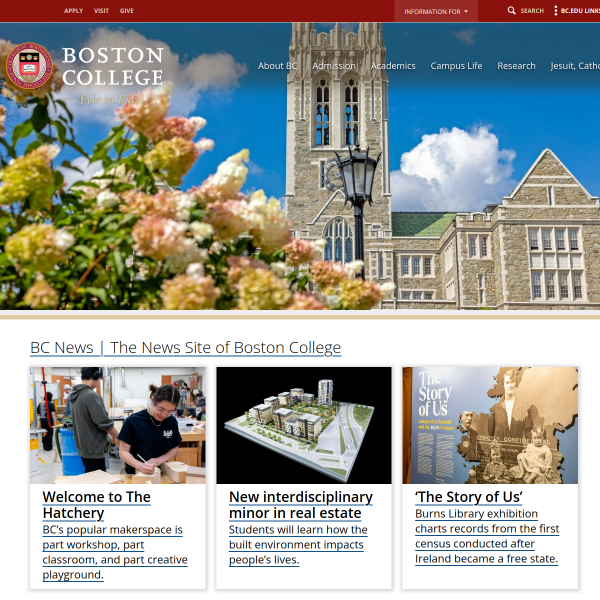Click the 'The Story of Us' headline
Image resolution: width=600 pixels, height=600 pixels.
pos(469,497)
